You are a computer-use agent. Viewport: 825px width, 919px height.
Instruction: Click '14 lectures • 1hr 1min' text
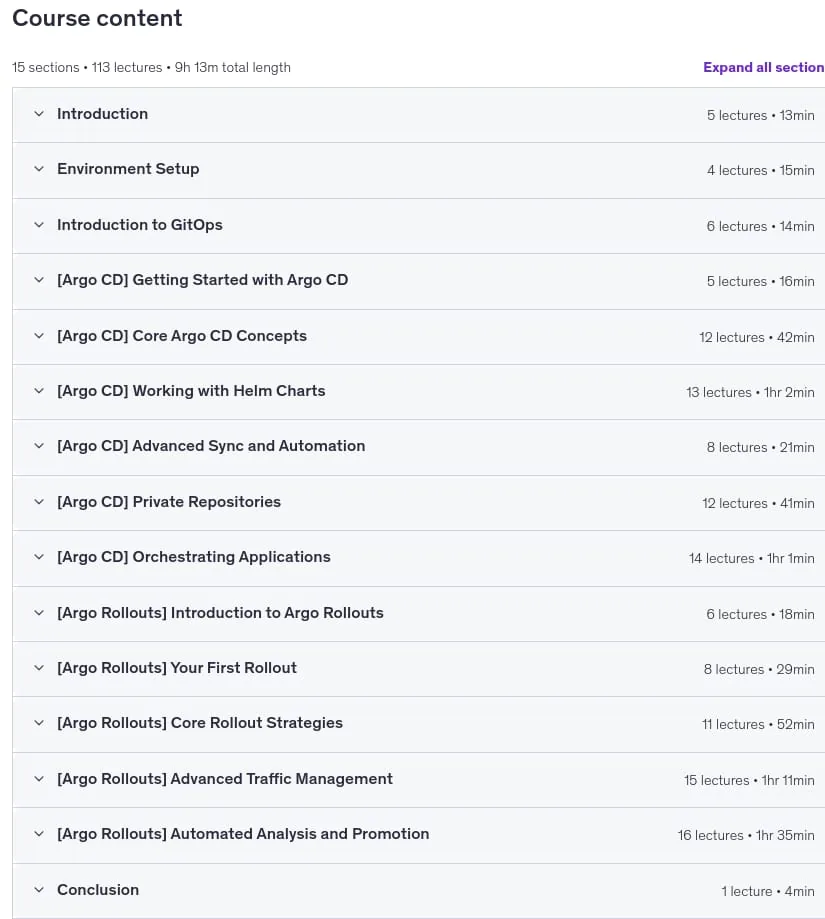click(x=752, y=559)
